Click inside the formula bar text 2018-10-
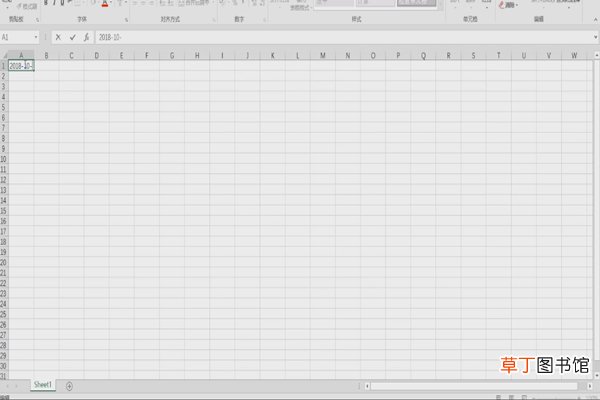The height and width of the screenshot is (400, 600). point(110,37)
